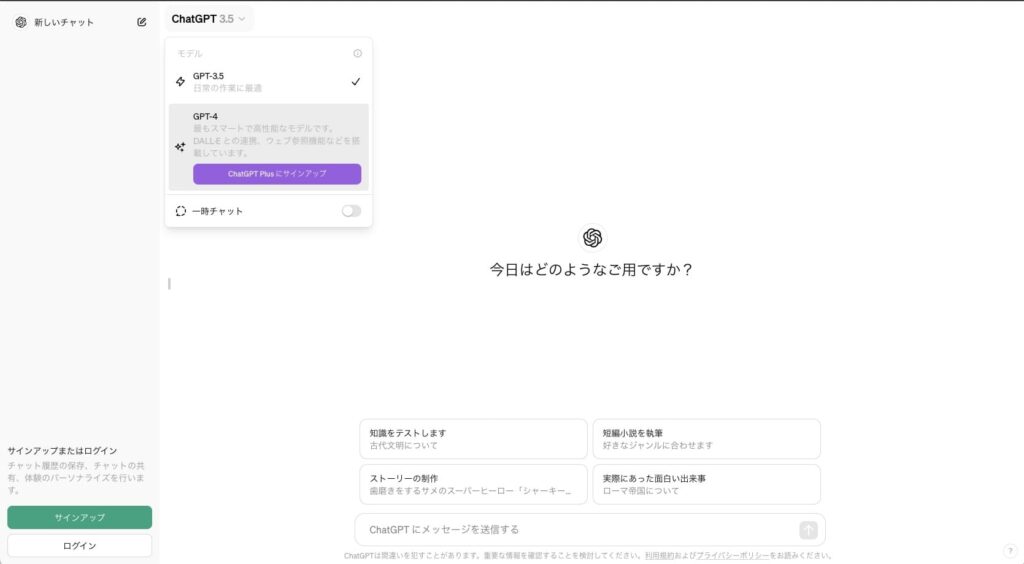Click the info icon in the モデル header

[x=357, y=54]
